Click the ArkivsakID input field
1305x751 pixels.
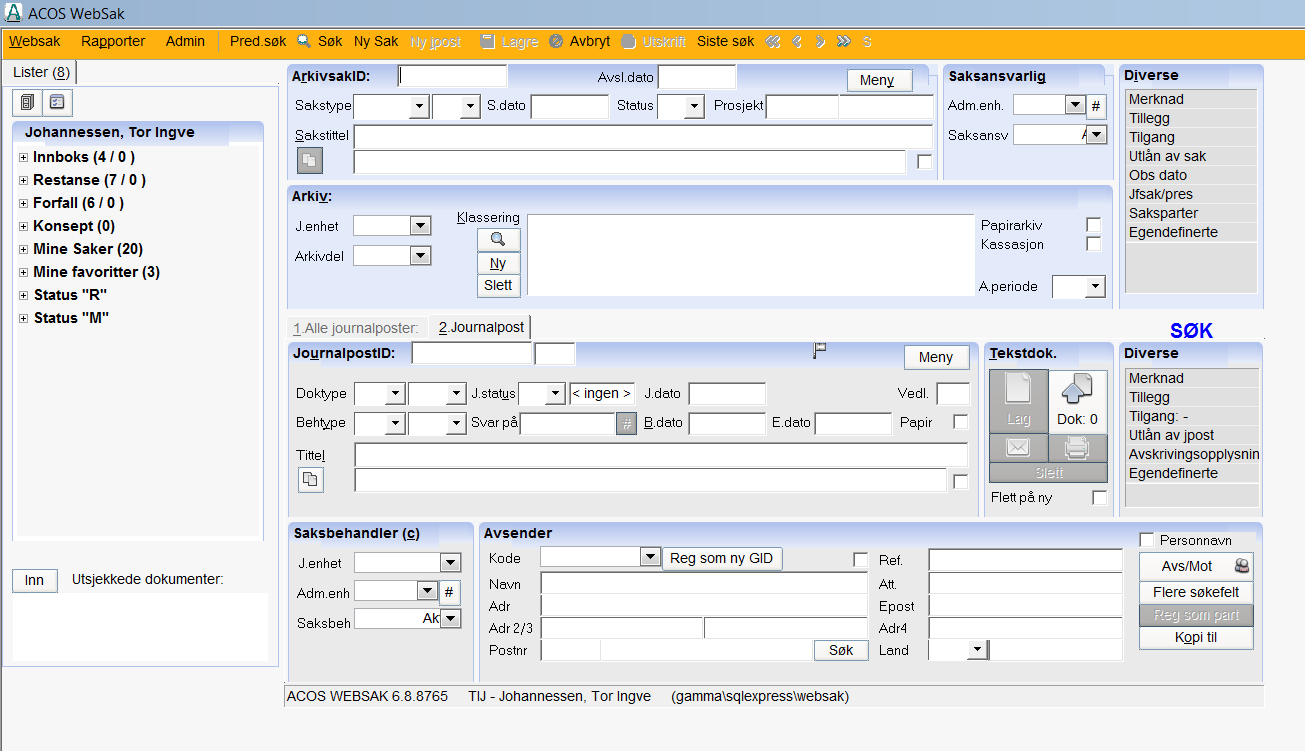coord(453,77)
